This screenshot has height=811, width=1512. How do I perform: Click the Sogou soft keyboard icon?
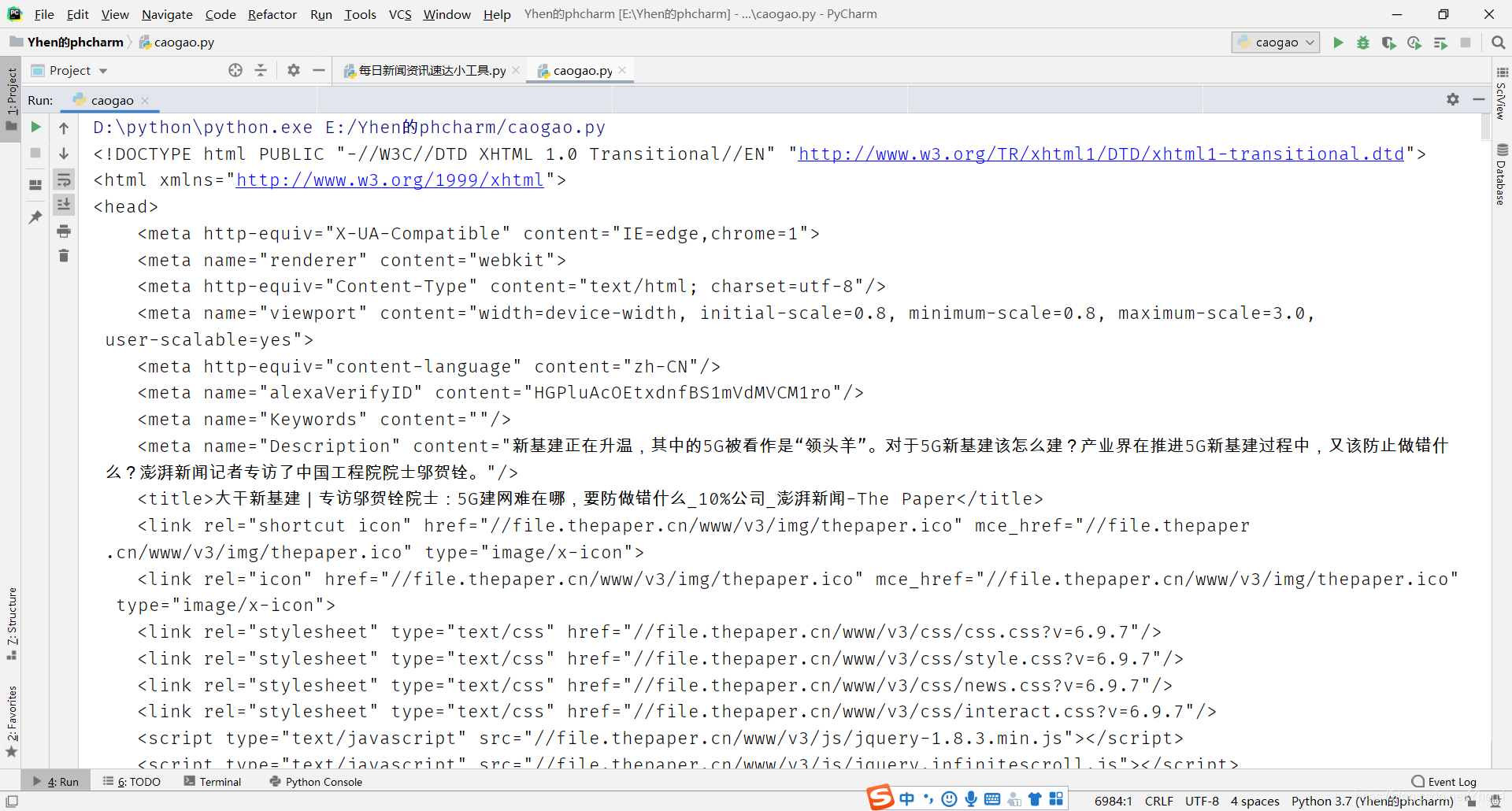pos(992,799)
